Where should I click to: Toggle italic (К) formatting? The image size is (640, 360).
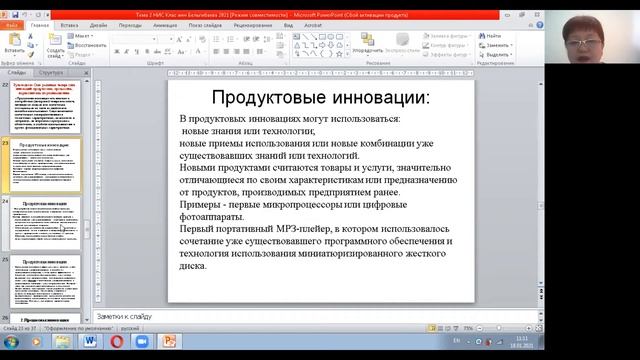click(x=127, y=52)
